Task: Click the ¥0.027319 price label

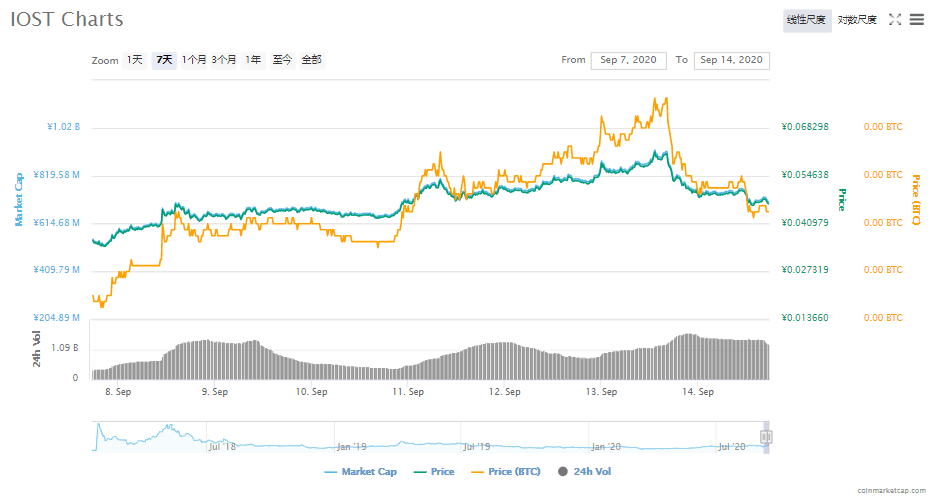Action: (804, 270)
